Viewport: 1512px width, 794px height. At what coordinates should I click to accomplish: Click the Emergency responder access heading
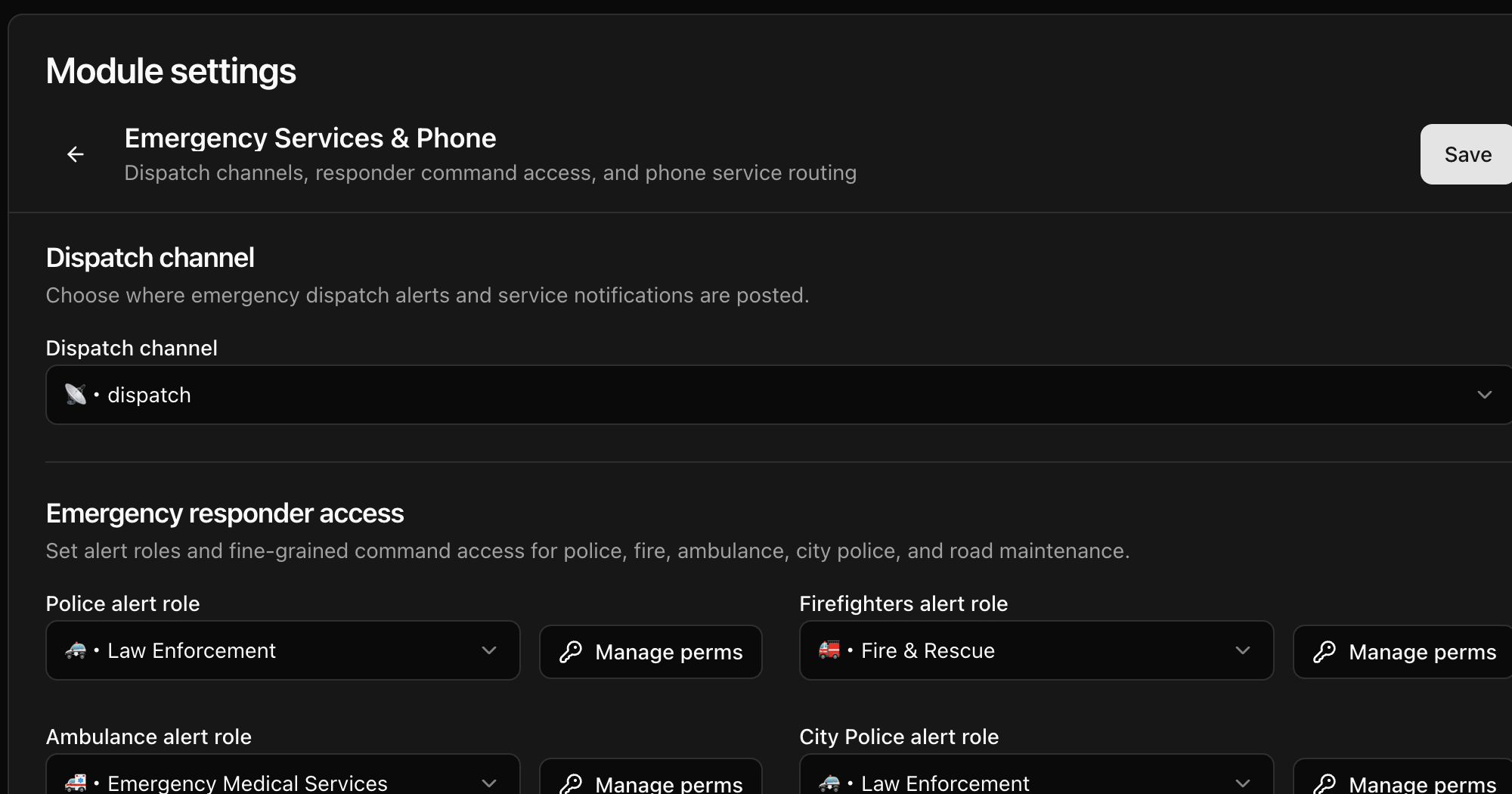click(x=225, y=513)
